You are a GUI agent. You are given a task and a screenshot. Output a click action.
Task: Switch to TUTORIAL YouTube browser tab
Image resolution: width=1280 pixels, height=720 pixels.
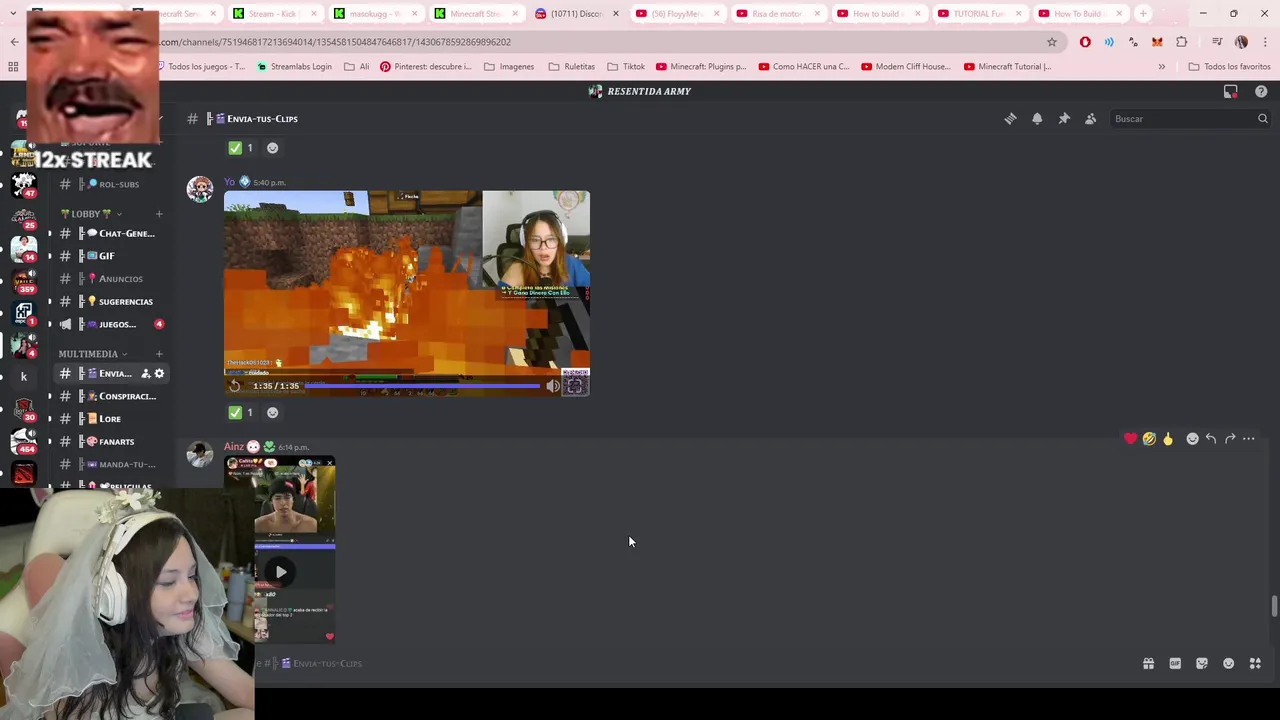coord(979,14)
